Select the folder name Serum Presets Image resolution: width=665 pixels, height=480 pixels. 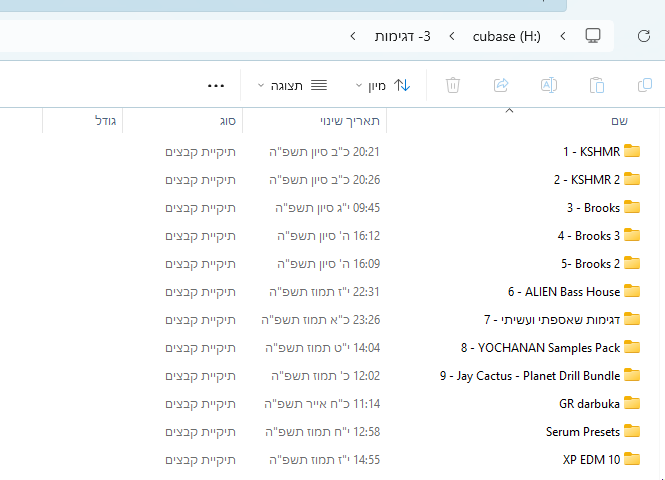click(583, 431)
